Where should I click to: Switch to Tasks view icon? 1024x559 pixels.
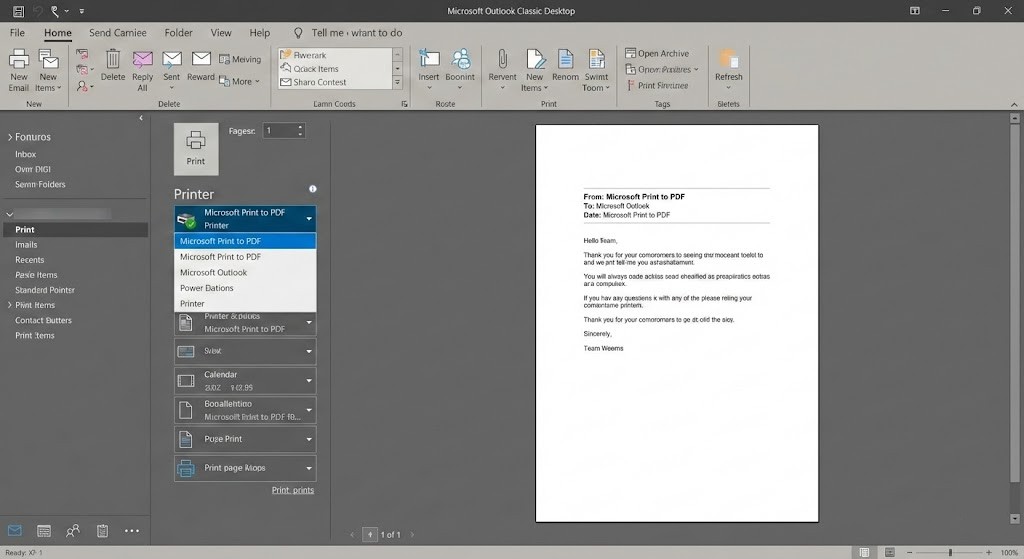coord(102,531)
